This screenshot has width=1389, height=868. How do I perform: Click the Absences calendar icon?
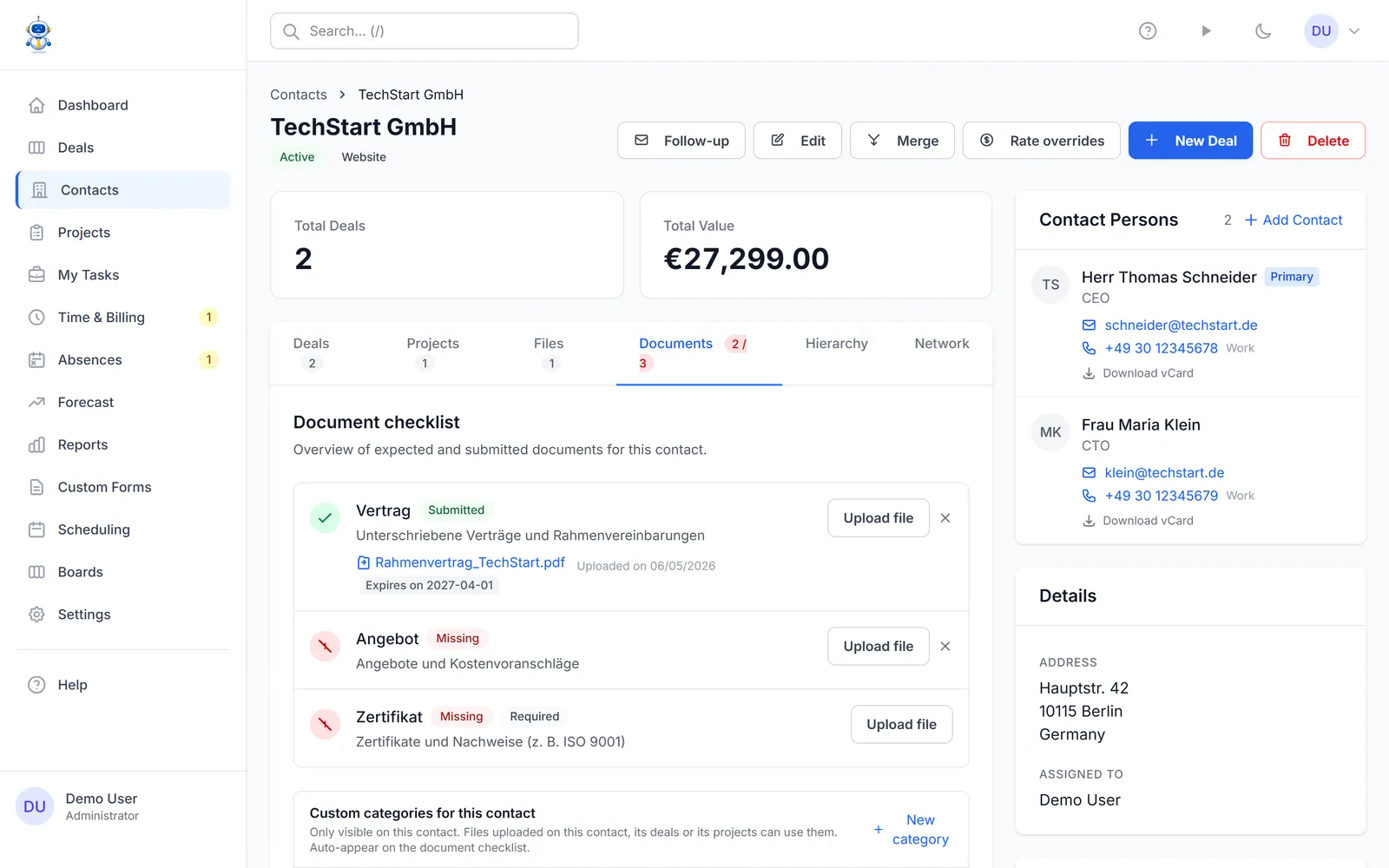pos(36,360)
